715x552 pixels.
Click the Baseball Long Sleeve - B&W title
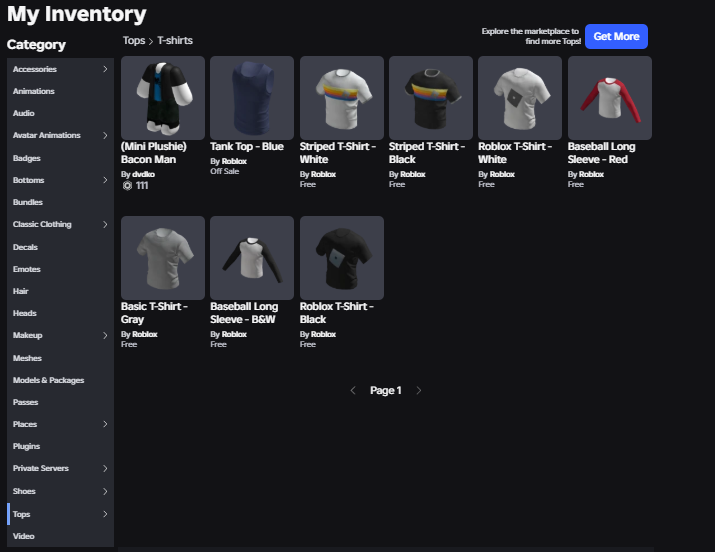tap(244, 313)
